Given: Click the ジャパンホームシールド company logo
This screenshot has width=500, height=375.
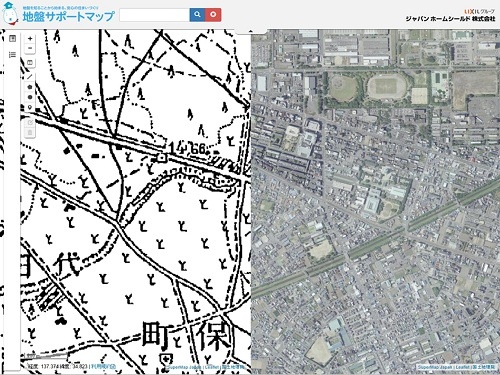Looking at the screenshot, I should [x=450, y=16].
